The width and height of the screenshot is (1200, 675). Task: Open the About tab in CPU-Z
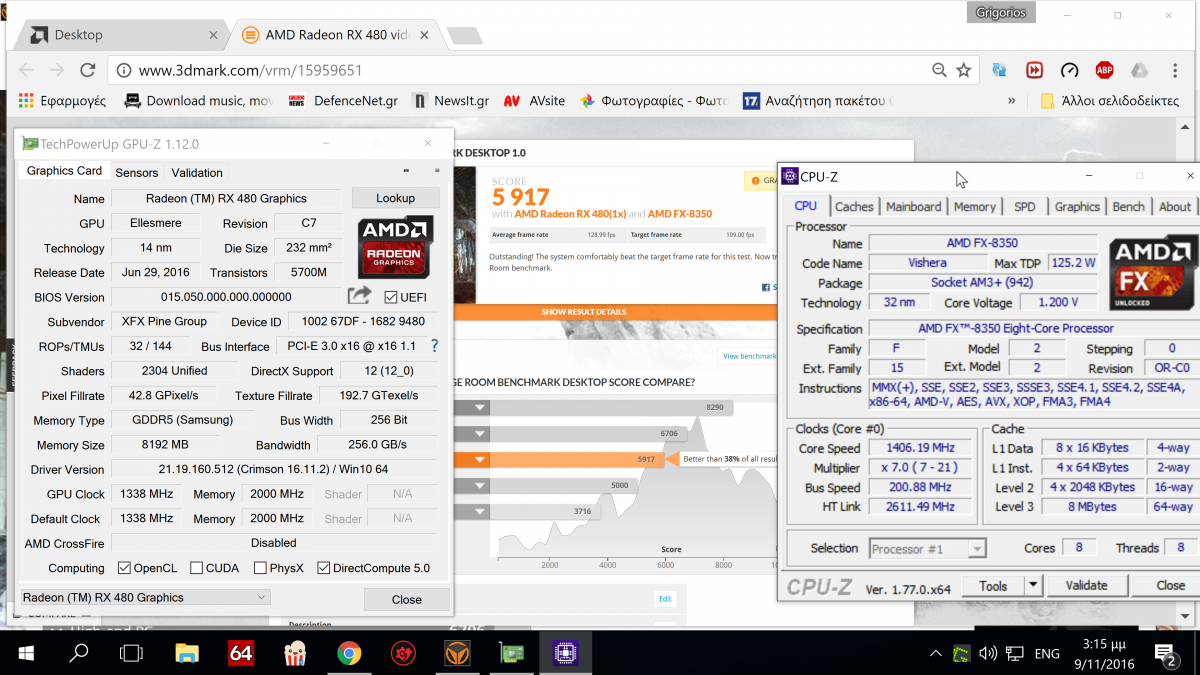(x=1175, y=206)
